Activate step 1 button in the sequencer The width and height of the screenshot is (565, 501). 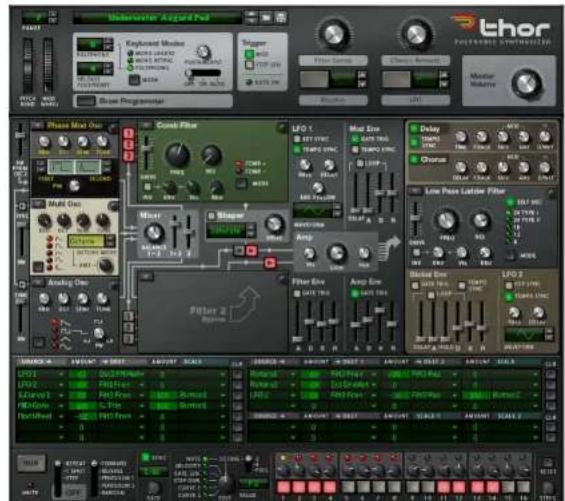pyautogui.click(x=283, y=487)
